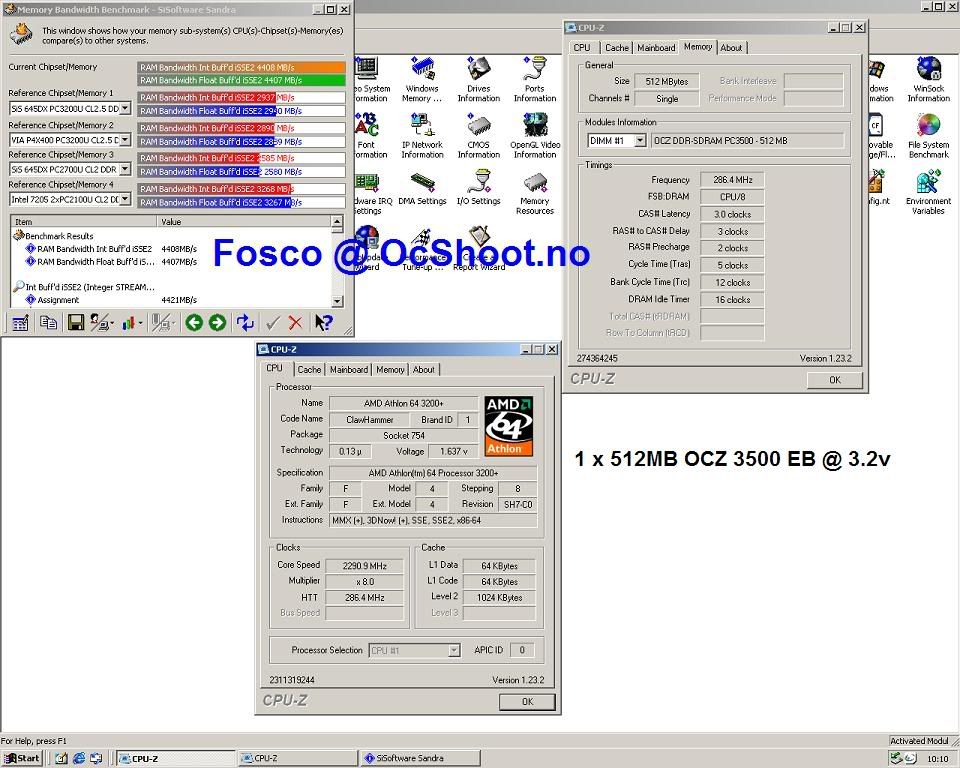Switch to Mainboard tab in CPU-Z memory window
The image size is (960, 768).
coord(656,48)
